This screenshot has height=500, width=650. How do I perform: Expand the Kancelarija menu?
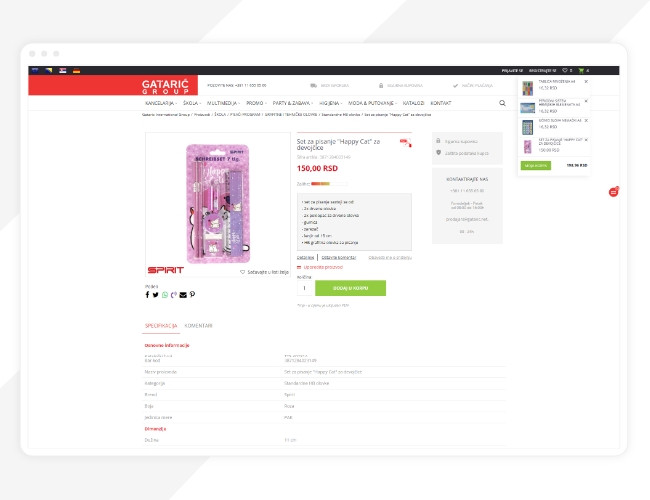[161, 103]
